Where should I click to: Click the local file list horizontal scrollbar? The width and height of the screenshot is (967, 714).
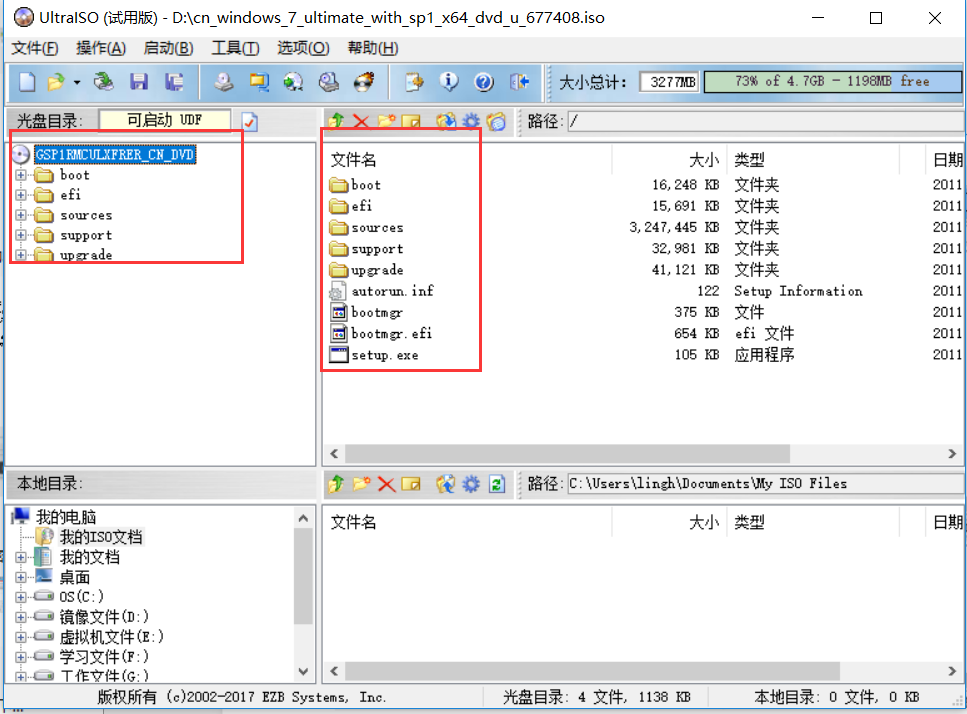pyautogui.click(x=592, y=671)
